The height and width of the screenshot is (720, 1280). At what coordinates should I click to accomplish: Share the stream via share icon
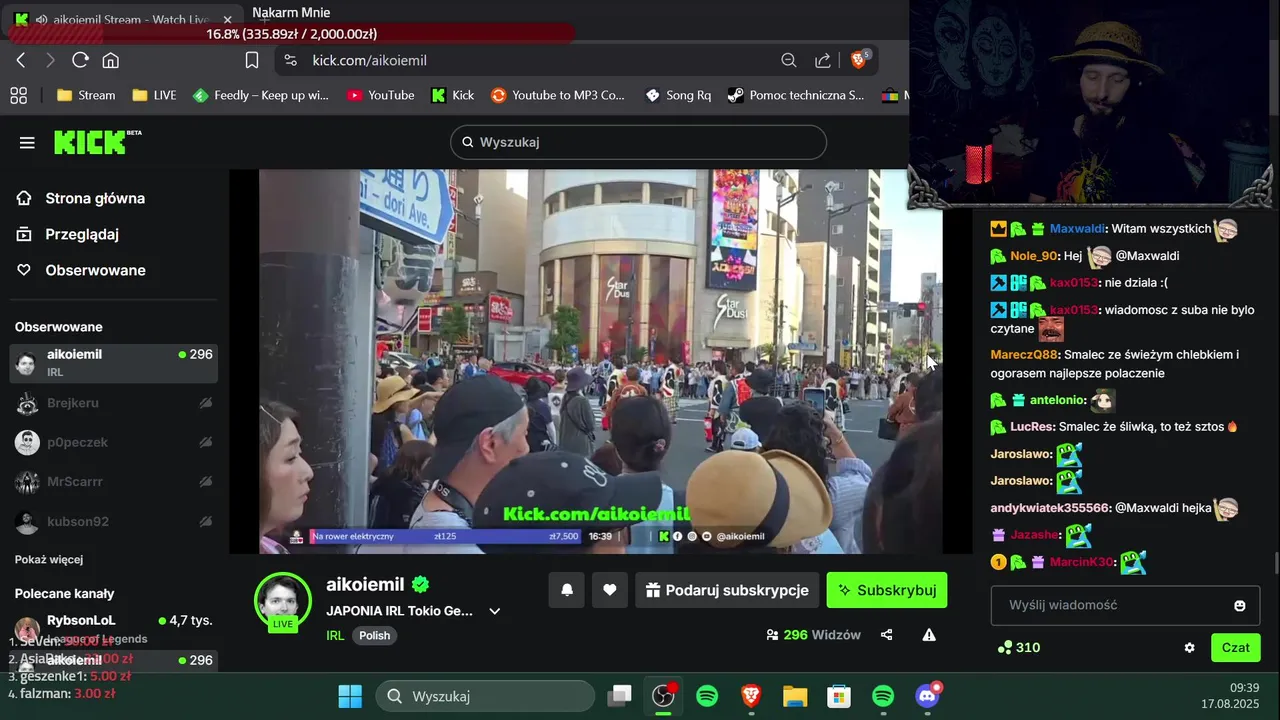886,635
